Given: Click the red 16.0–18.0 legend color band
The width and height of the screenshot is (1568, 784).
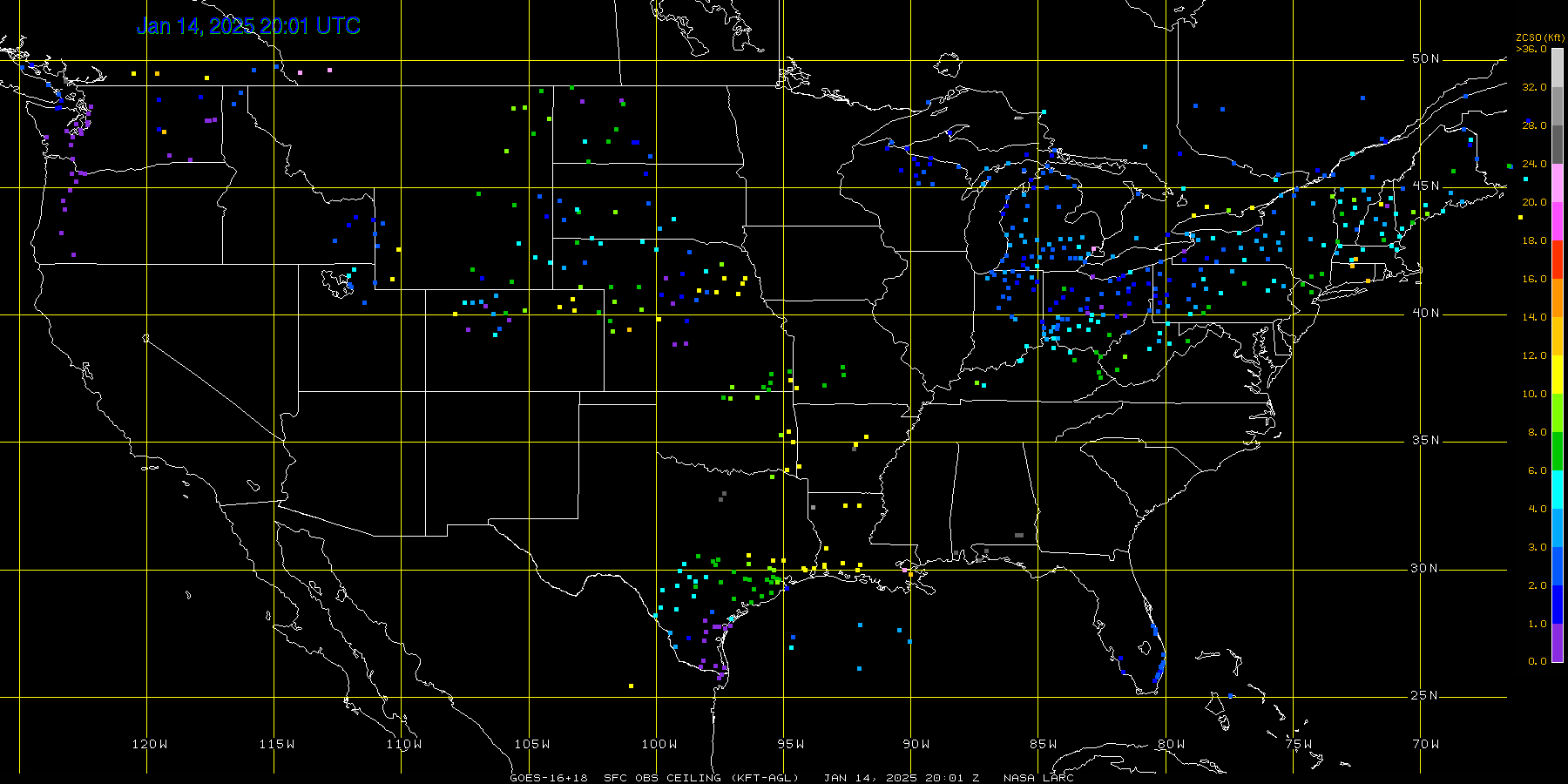Looking at the screenshot, I should [1558, 260].
